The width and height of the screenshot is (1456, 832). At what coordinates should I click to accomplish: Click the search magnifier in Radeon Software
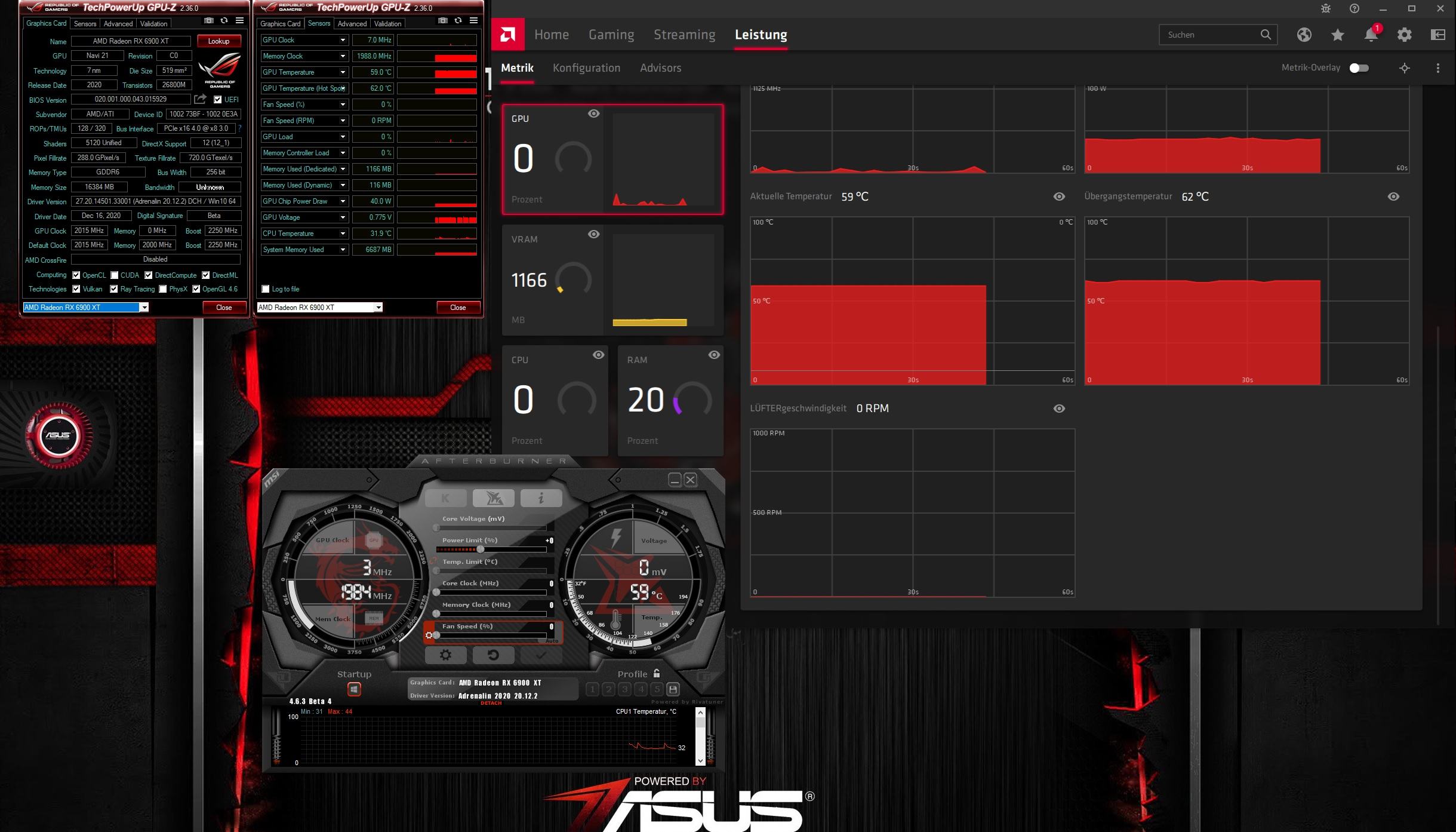1266,35
